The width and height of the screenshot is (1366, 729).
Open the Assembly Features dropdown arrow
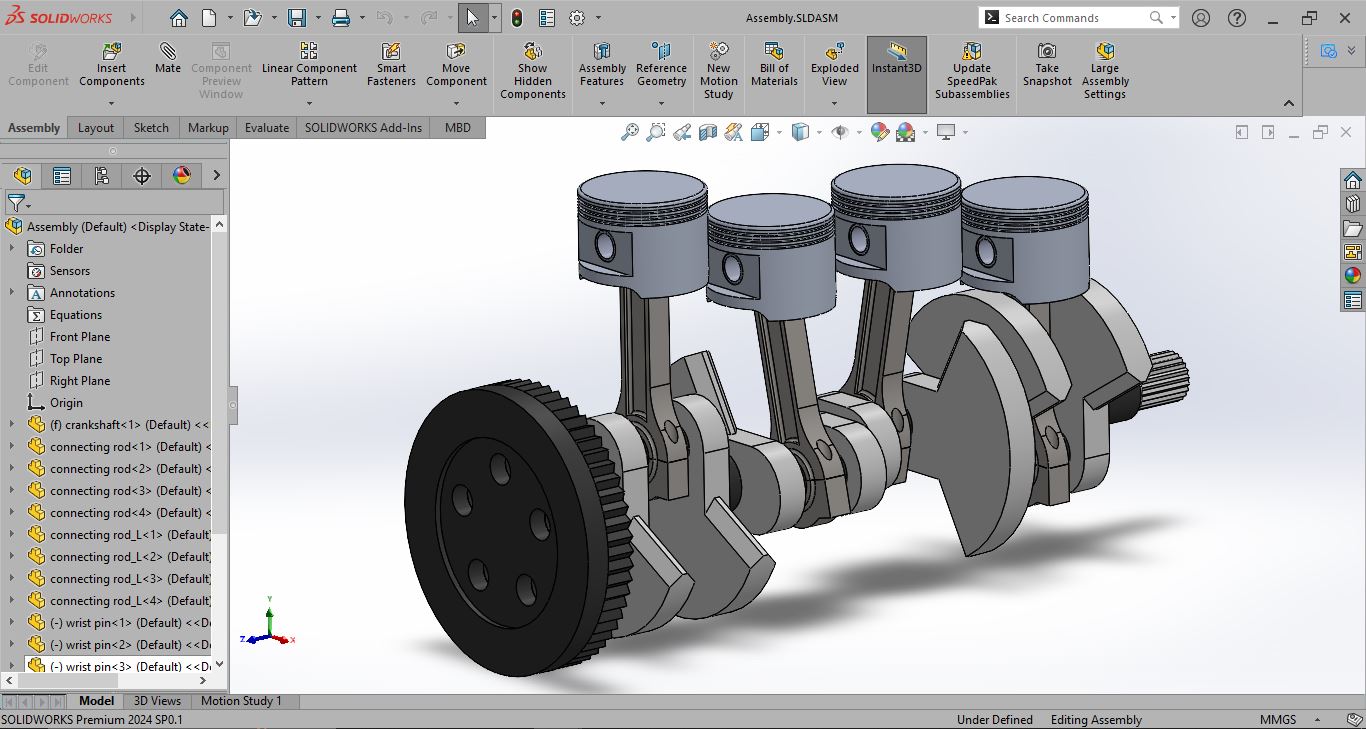pos(602,101)
